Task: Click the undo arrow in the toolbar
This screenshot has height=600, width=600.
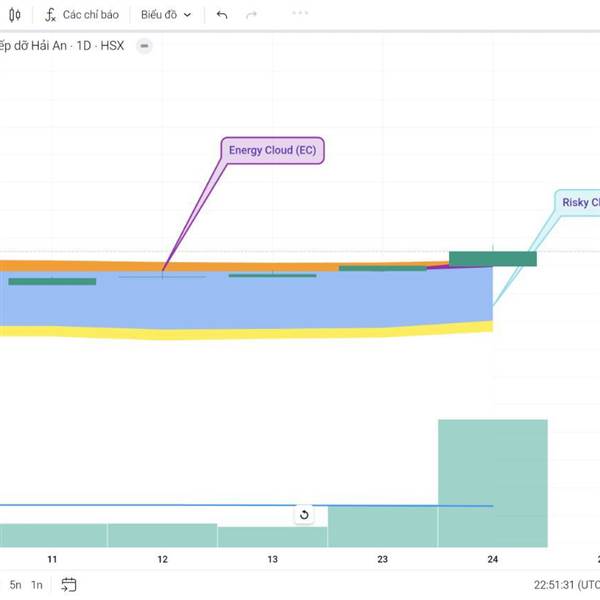Action: pyautogui.click(x=222, y=15)
